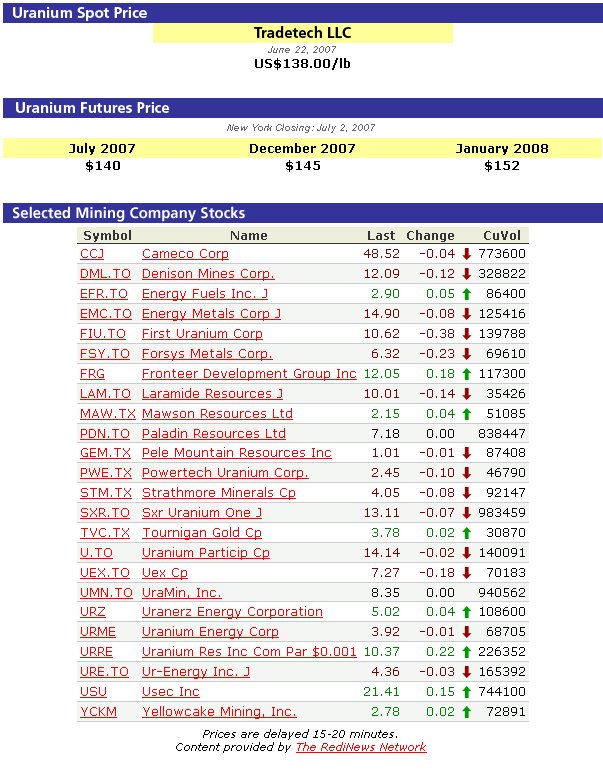This screenshot has width=603, height=780.
Task: Click the red down arrow for Cameco Corp
Action: tap(466, 254)
